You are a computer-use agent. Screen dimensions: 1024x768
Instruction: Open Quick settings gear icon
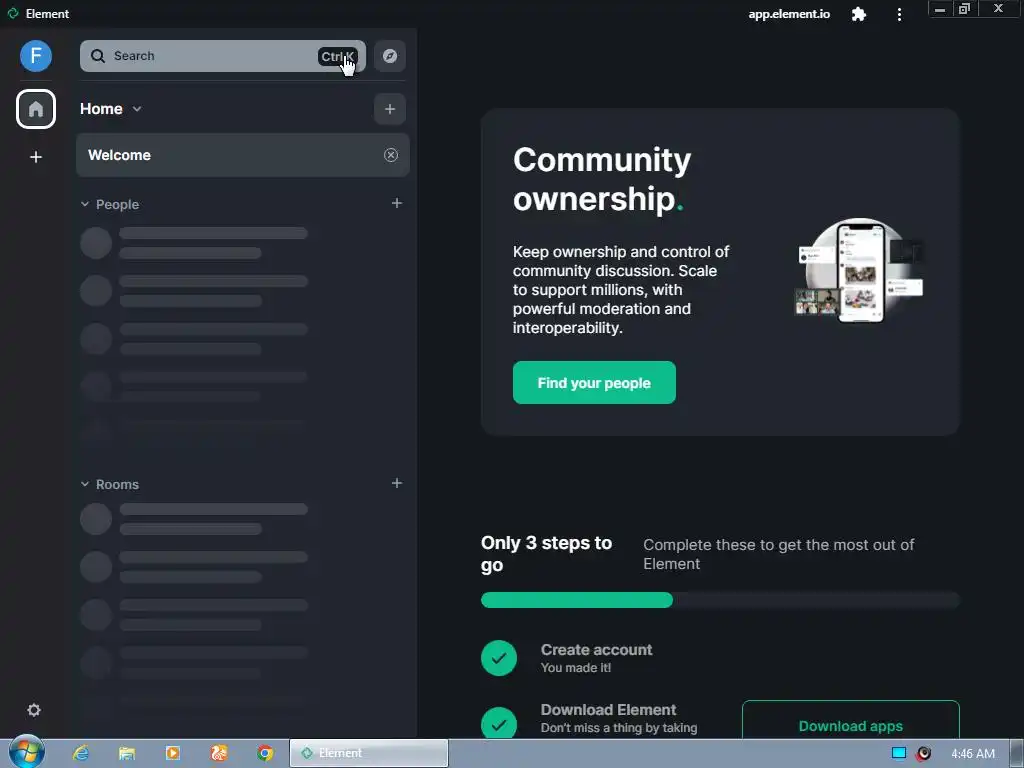tap(34, 710)
